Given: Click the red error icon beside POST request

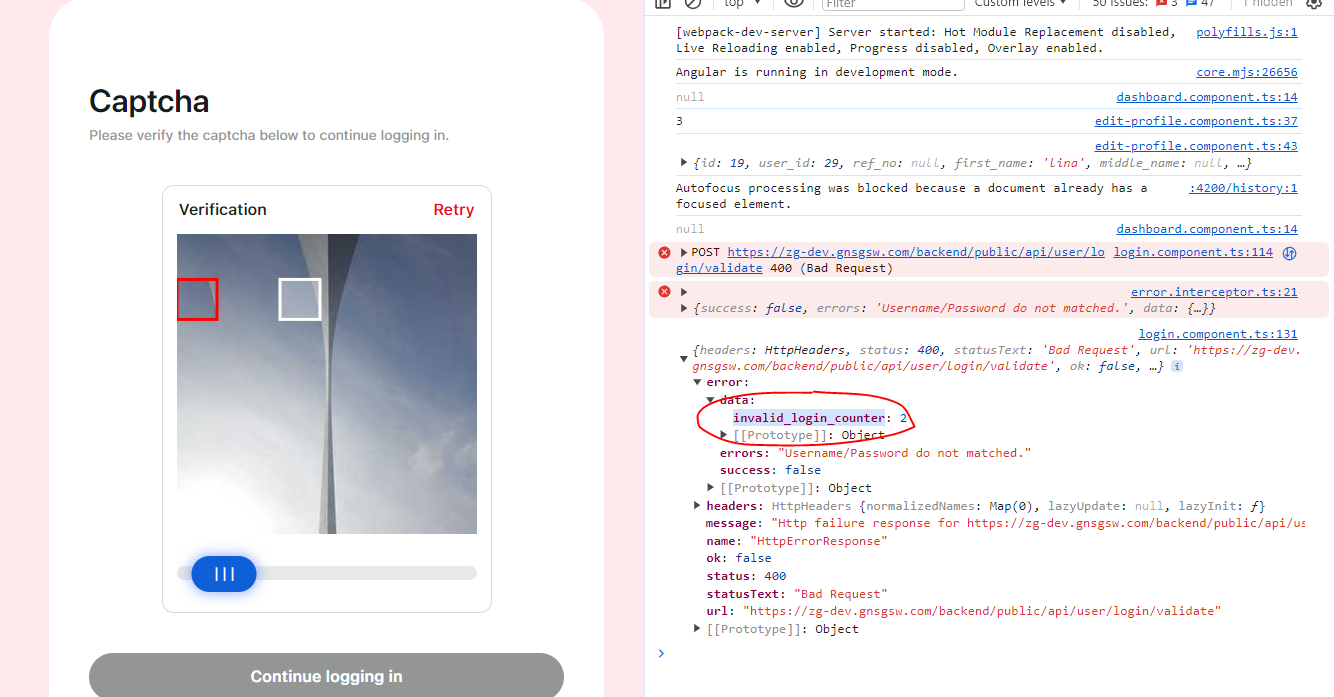Looking at the screenshot, I should click(664, 253).
